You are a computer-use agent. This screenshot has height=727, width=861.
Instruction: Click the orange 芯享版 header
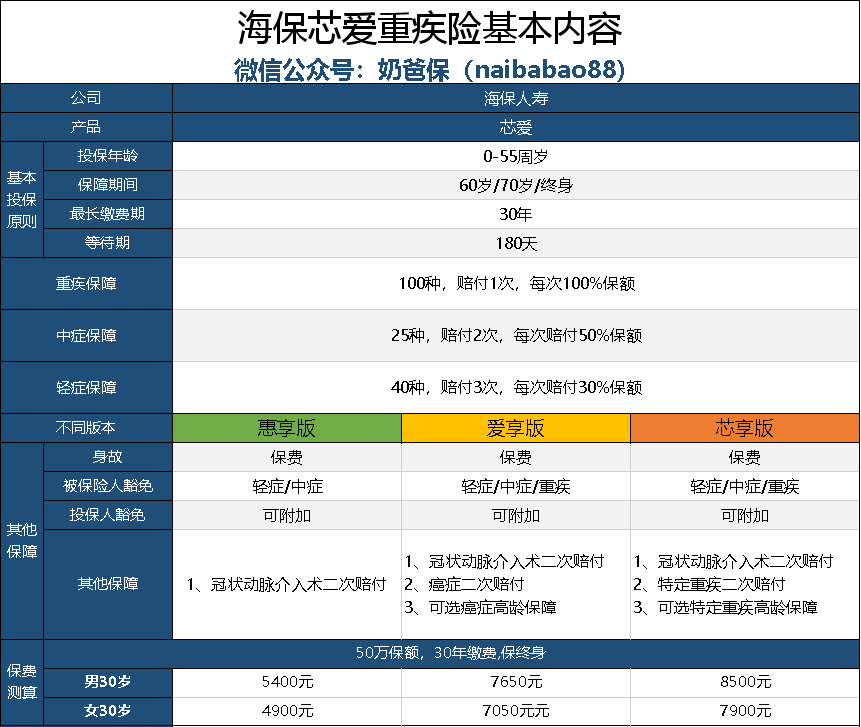coord(745,428)
